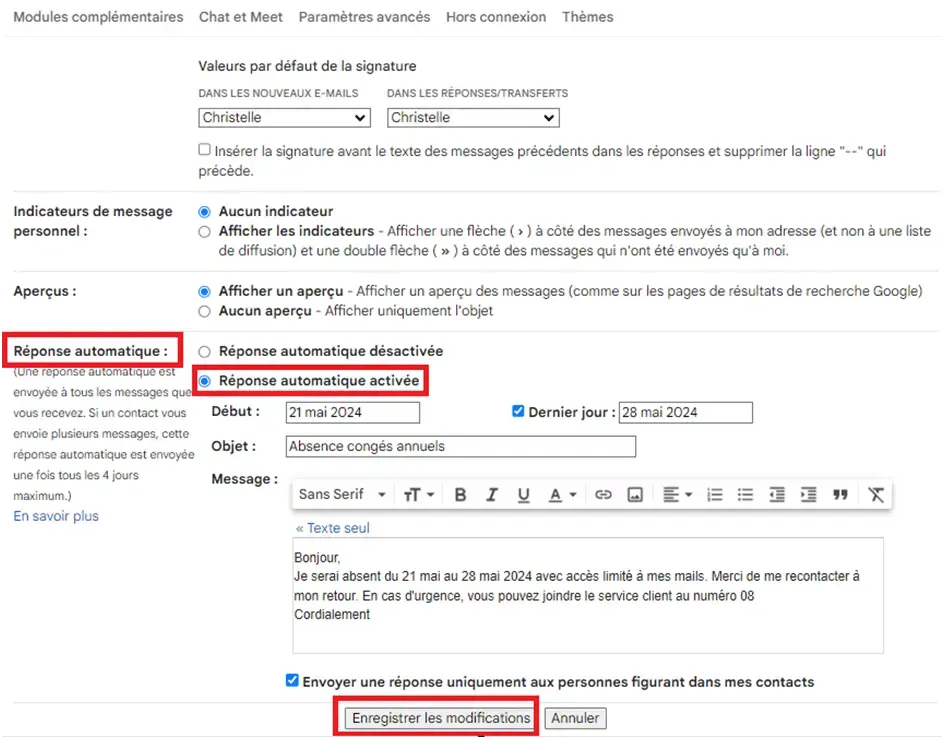Screen dimensions: 944x739
Task: Click Enregistrer les modifications button
Action: 441,718
